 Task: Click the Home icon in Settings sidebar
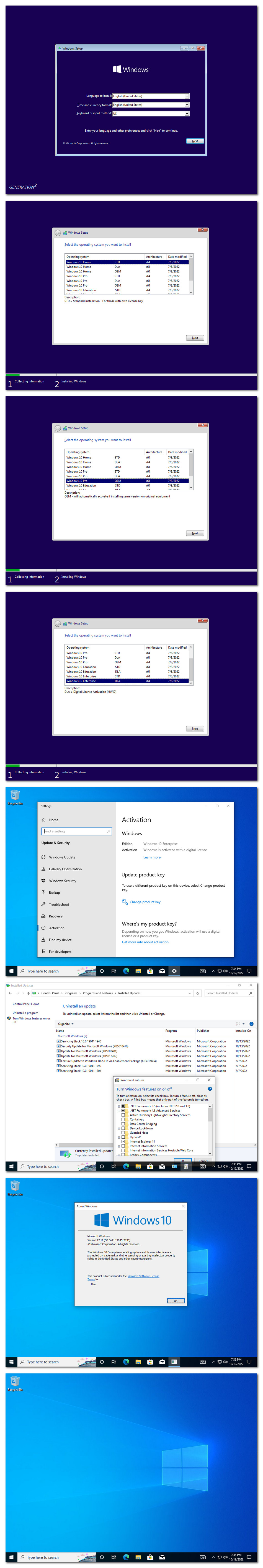pos(44,820)
